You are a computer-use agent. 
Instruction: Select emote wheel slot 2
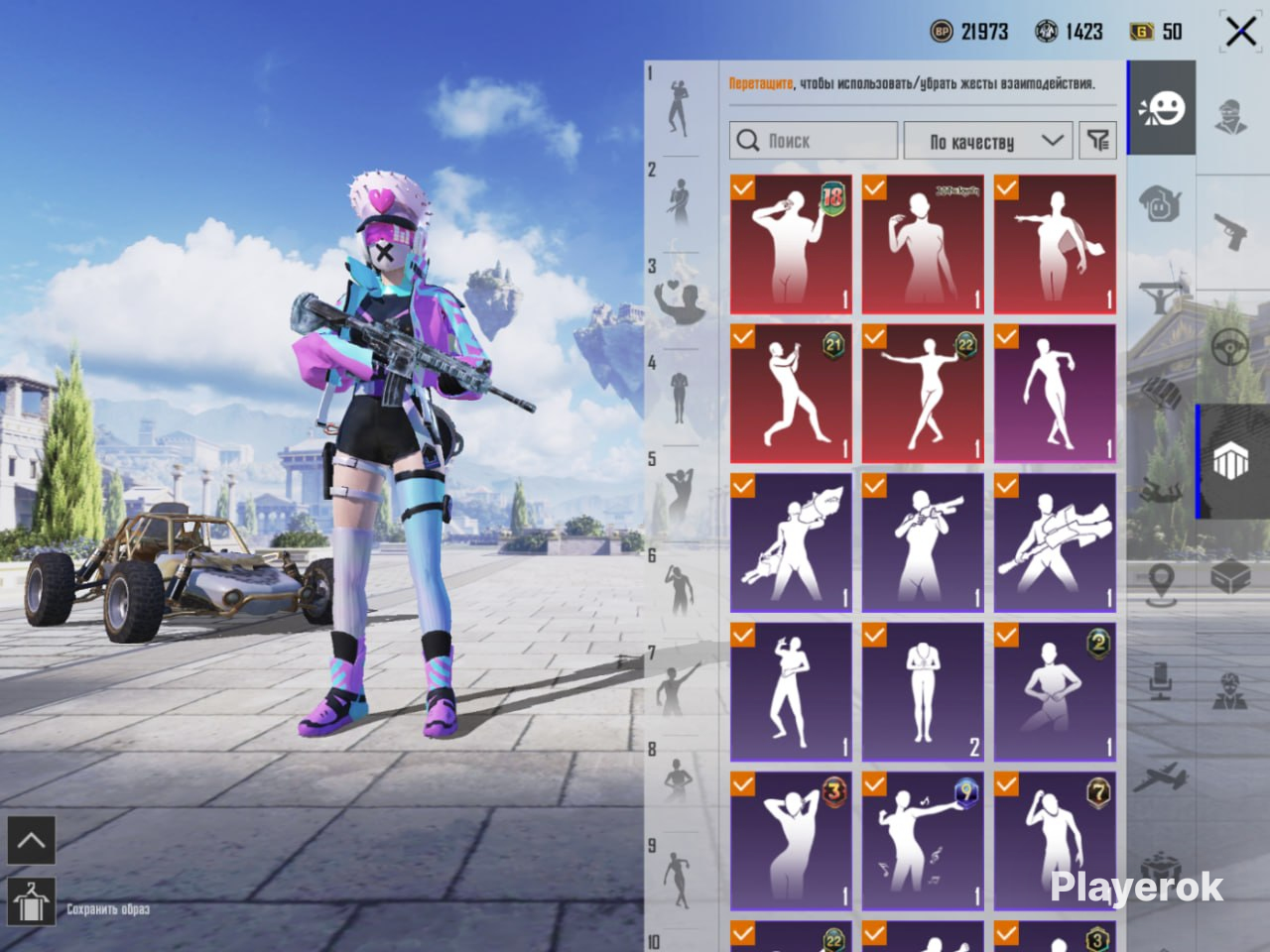pyautogui.click(x=679, y=204)
